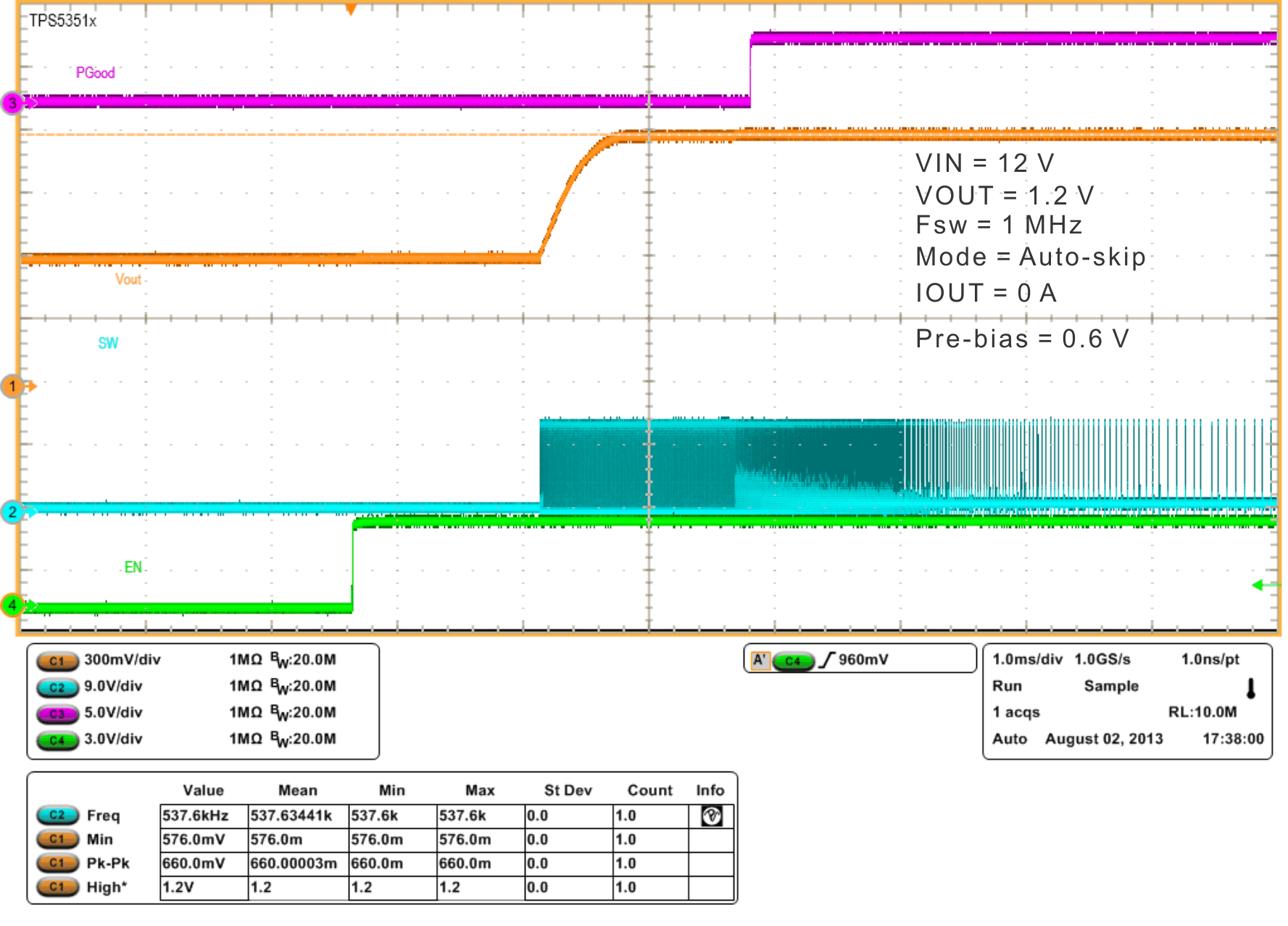Select the C1 channel badge (300mV/div)
This screenshot has width=1288, height=926.
click(x=58, y=659)
